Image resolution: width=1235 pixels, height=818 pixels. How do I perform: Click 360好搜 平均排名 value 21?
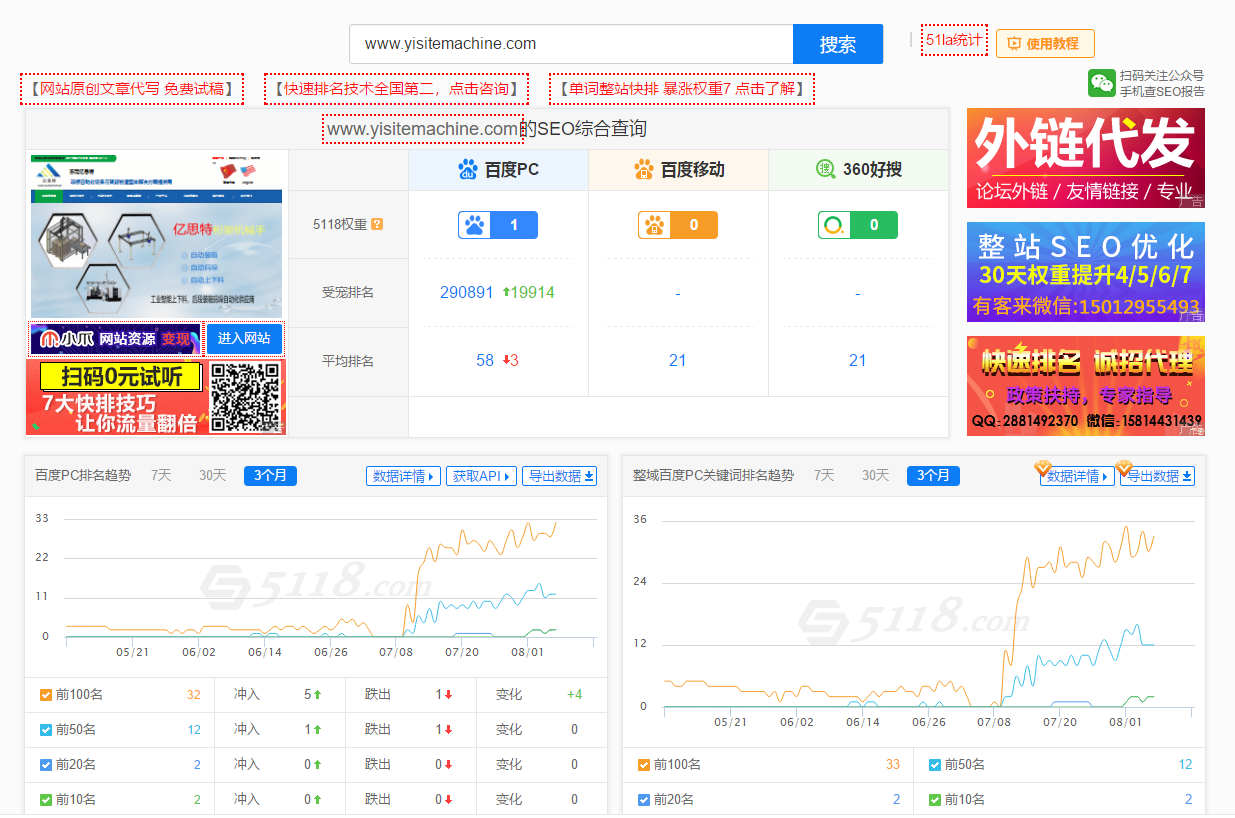858,360
